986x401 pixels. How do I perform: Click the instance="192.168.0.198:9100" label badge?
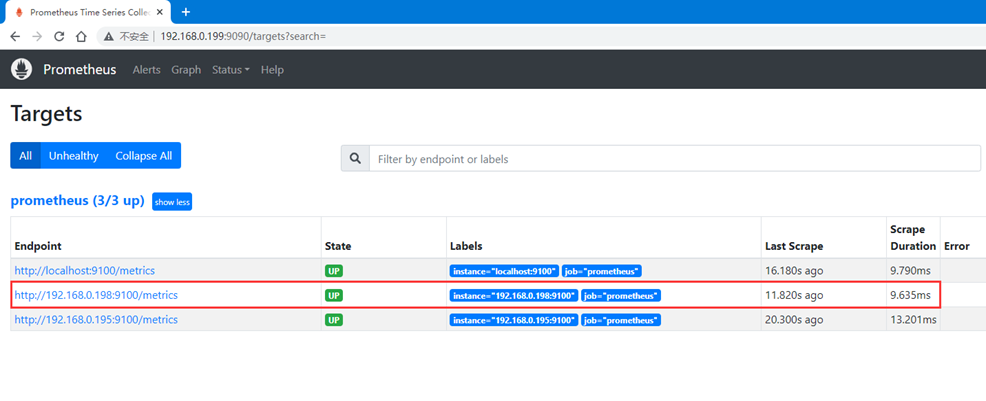click(x=514, y=295)
